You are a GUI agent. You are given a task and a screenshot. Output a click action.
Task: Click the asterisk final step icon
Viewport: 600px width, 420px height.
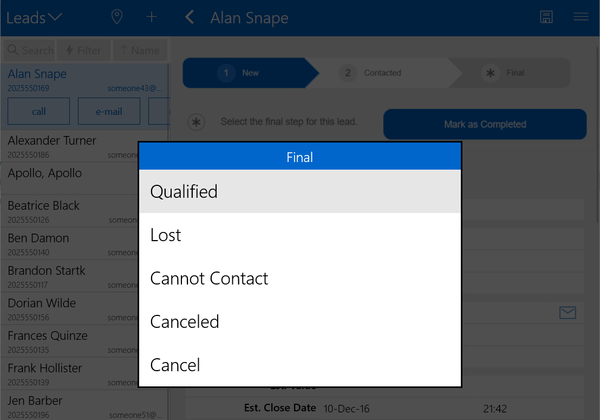[197, 122]
